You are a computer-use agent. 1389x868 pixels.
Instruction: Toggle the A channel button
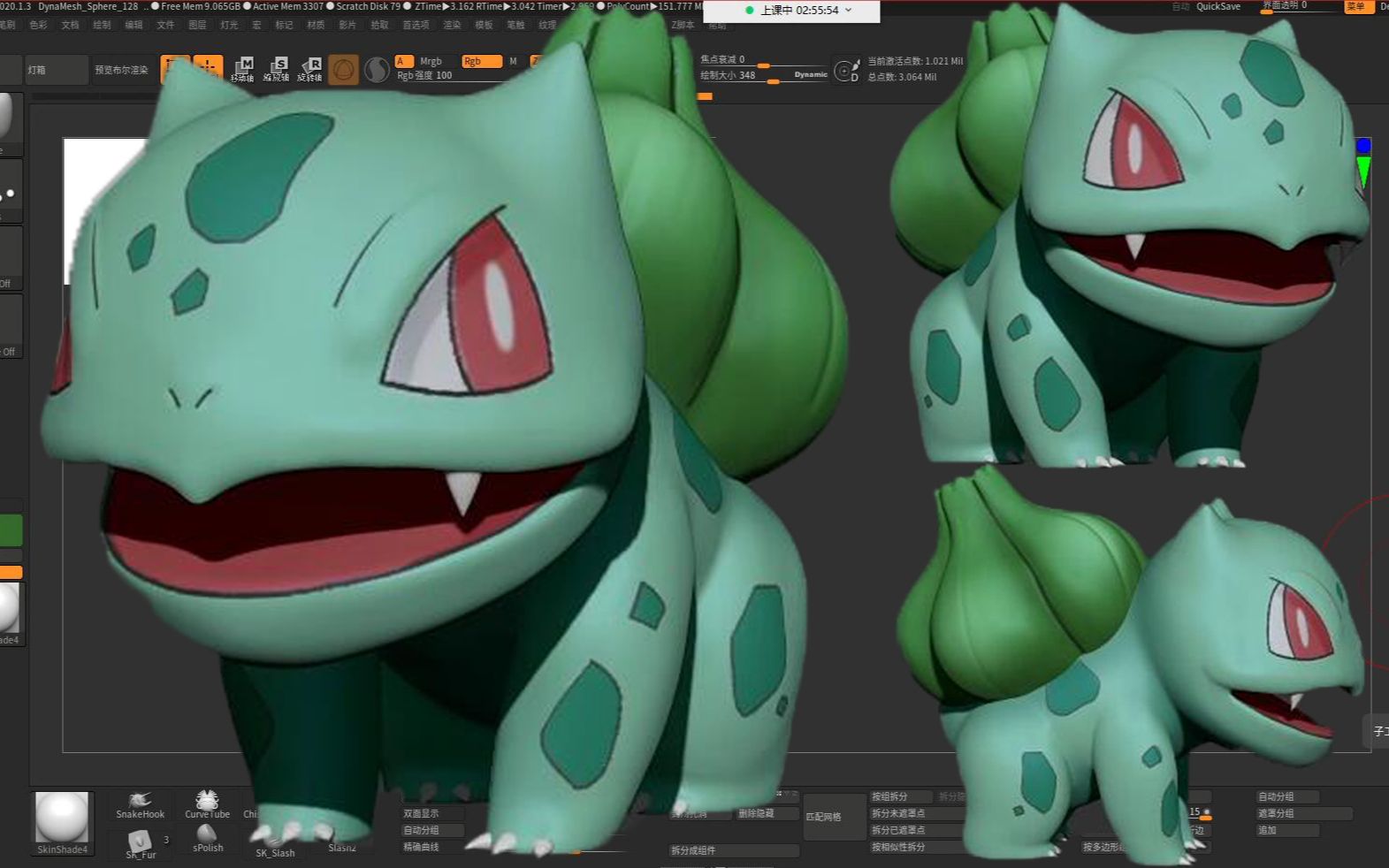click(x=403, y=61)
